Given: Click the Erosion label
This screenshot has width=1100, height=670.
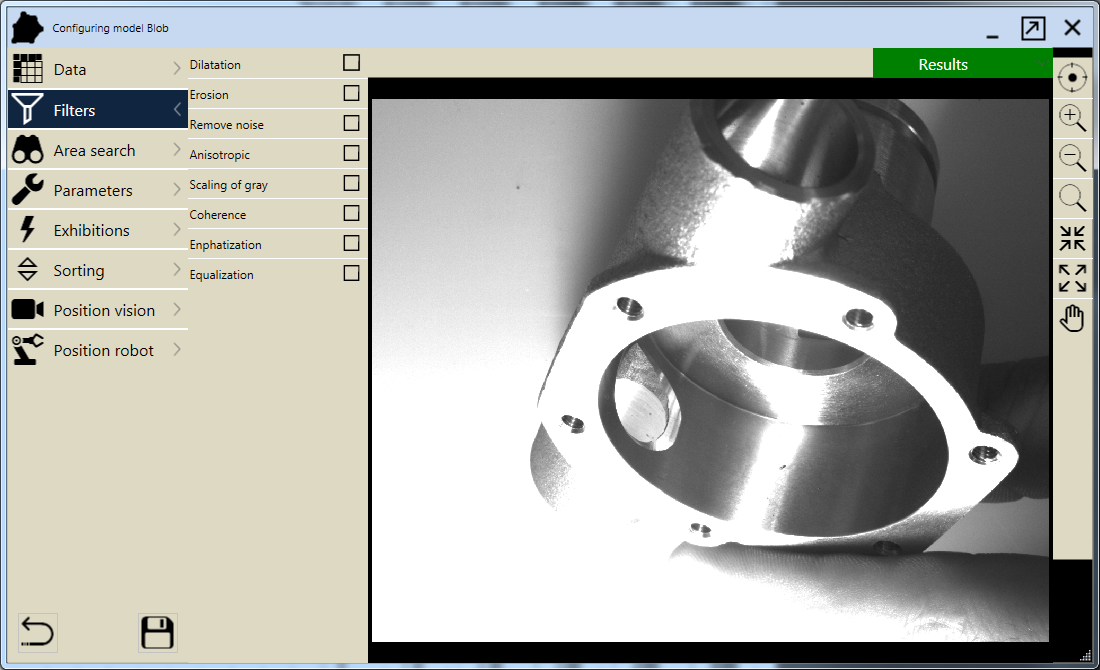Looking at the screenshot, I should 208,95.
